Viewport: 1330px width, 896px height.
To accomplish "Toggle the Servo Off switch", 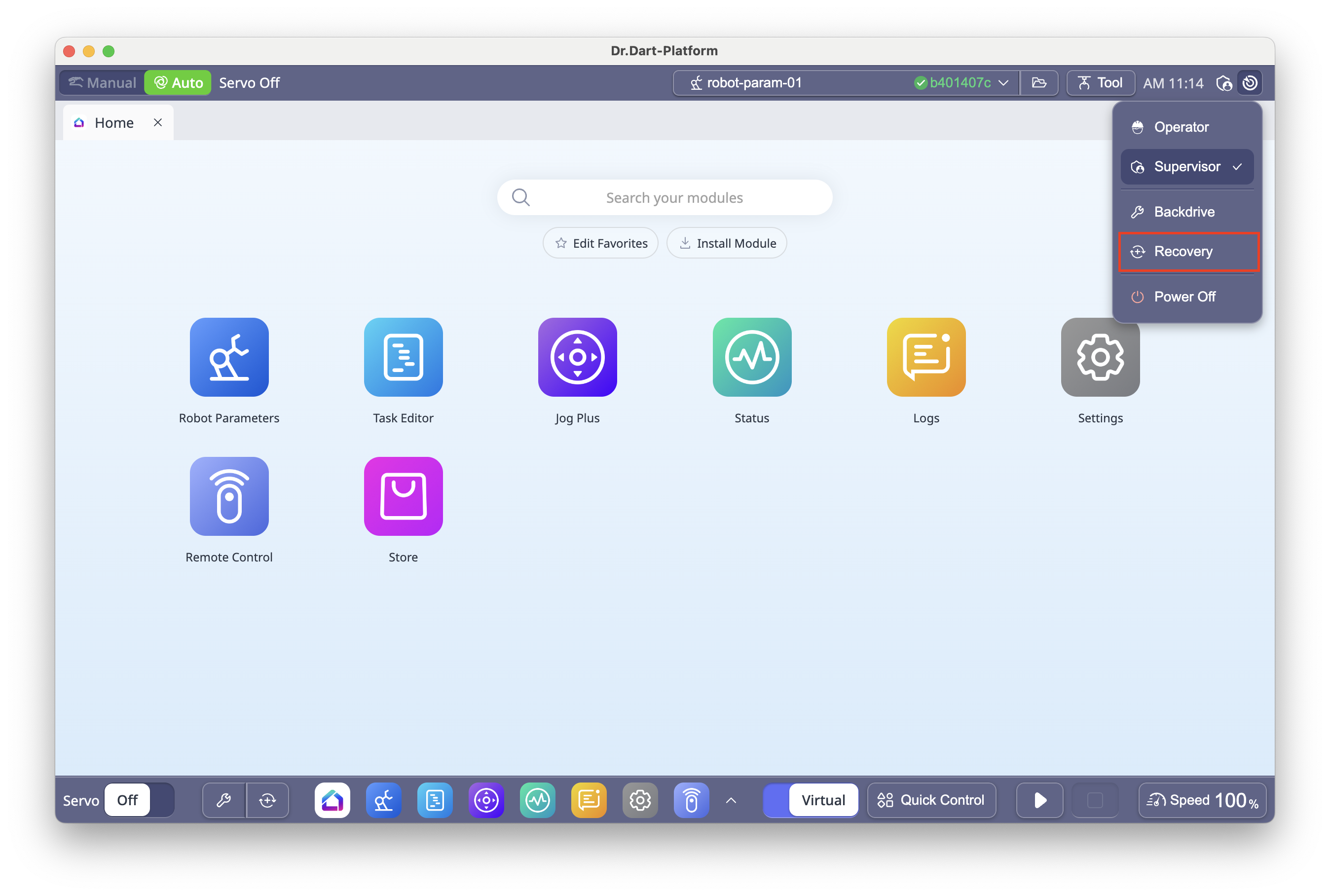I will click(x=139, y=800).
